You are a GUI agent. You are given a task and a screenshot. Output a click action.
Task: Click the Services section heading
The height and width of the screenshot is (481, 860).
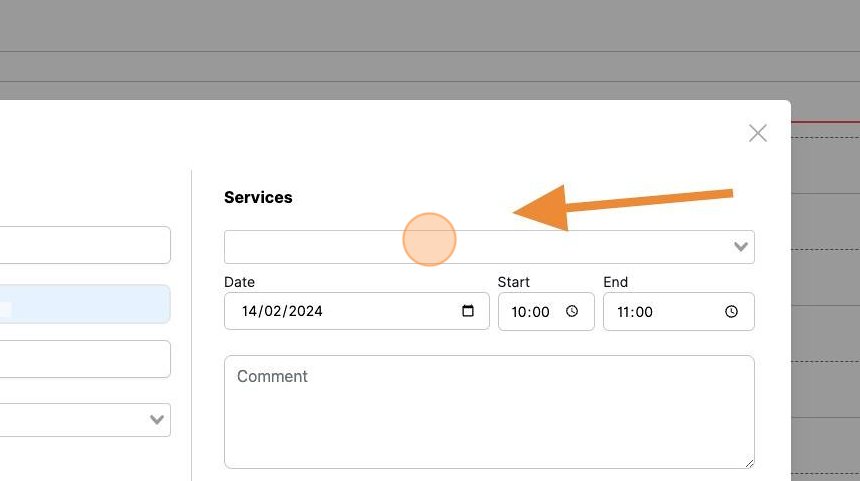258,197
